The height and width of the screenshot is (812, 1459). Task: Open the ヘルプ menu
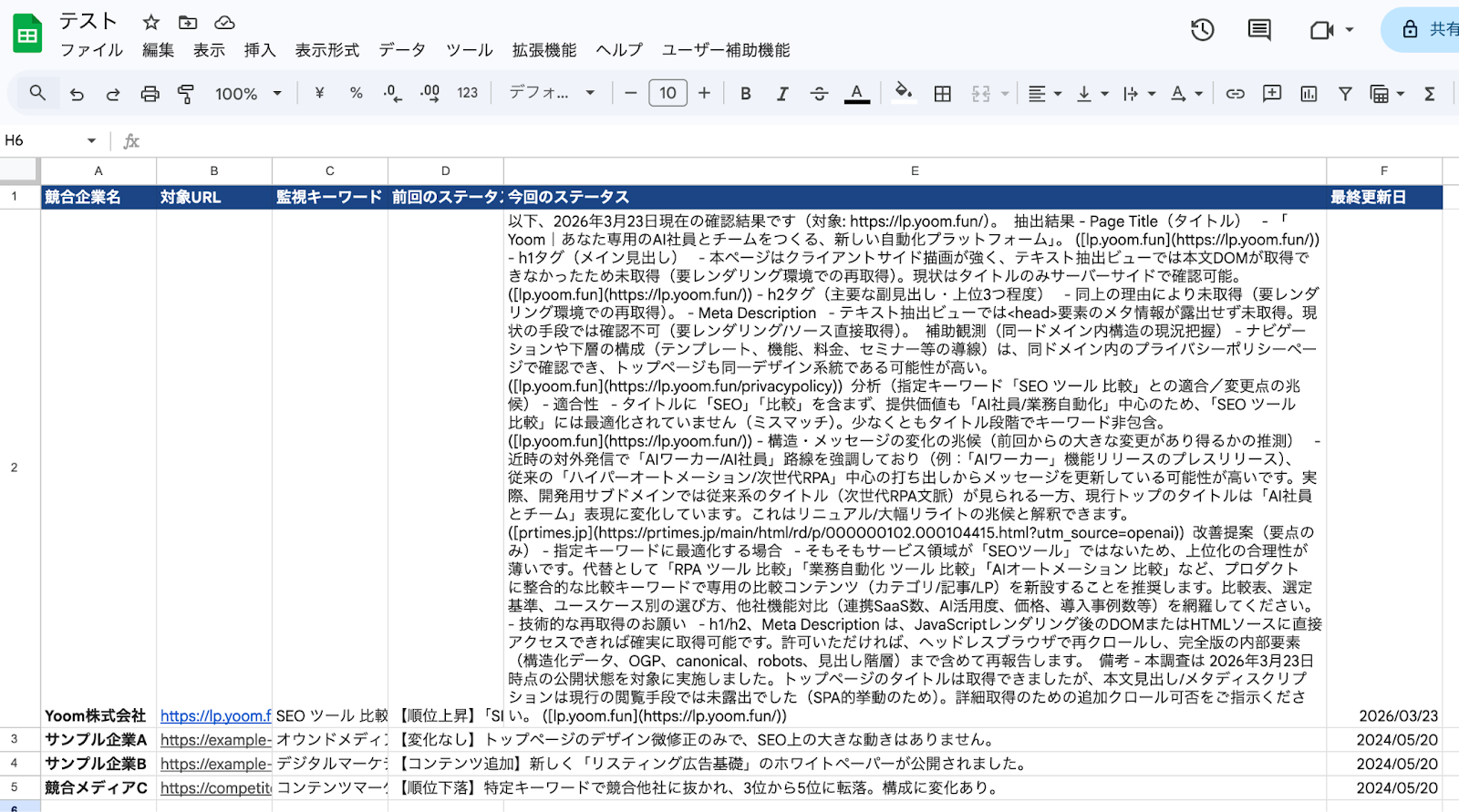[619, 50]
